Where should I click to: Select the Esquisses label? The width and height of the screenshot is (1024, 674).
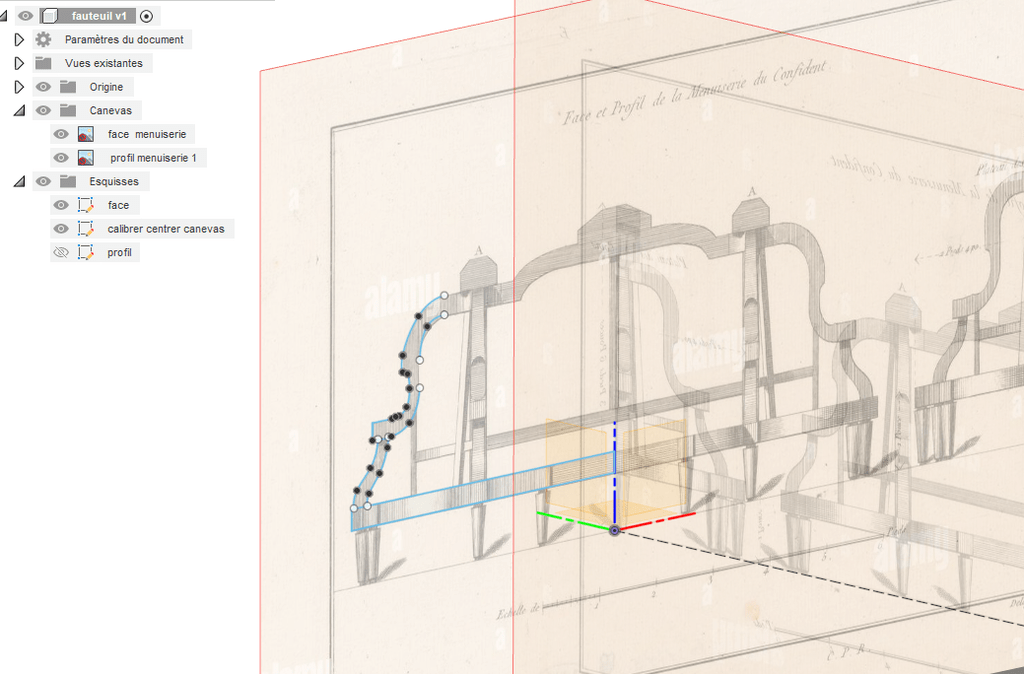[114, 182]
